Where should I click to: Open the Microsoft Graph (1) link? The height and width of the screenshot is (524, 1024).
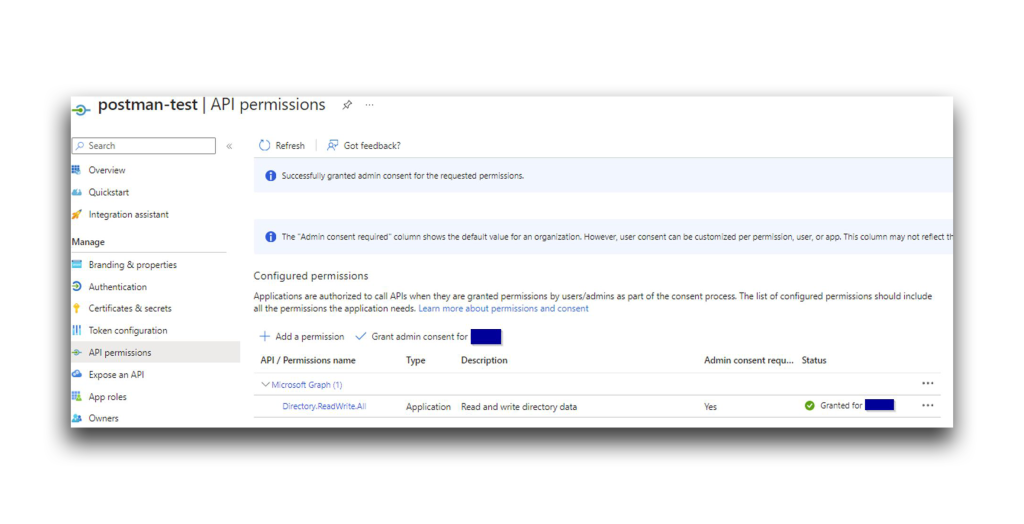pyautogui.click(x=307, y=385)
